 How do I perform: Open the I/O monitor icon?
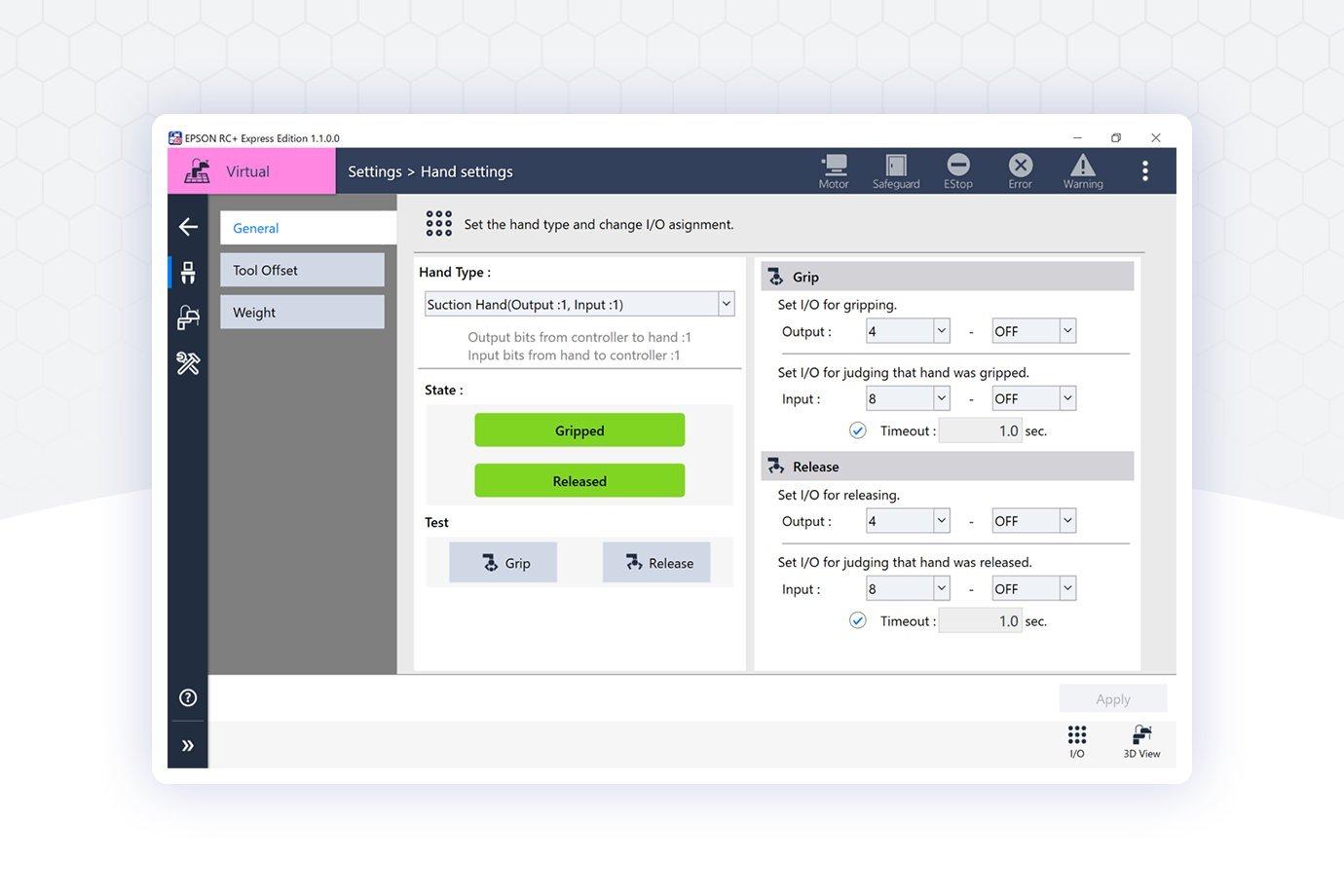pos(1076,741)
